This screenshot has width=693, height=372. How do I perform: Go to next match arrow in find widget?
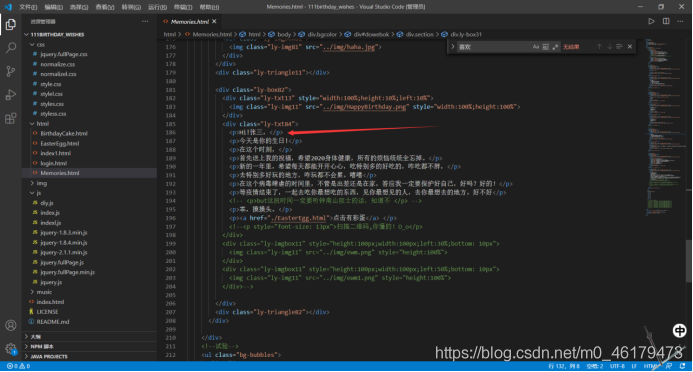tap(609, 46)
